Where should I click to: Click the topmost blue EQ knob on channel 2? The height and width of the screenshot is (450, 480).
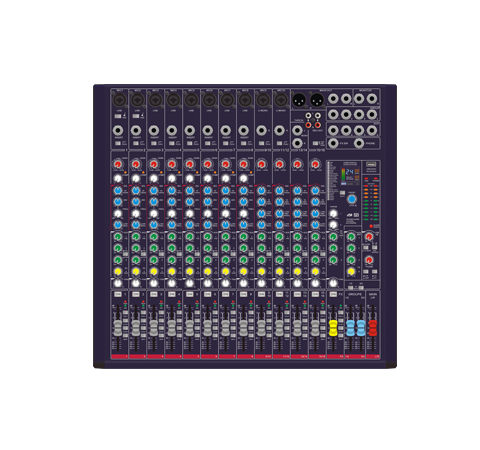136,190
